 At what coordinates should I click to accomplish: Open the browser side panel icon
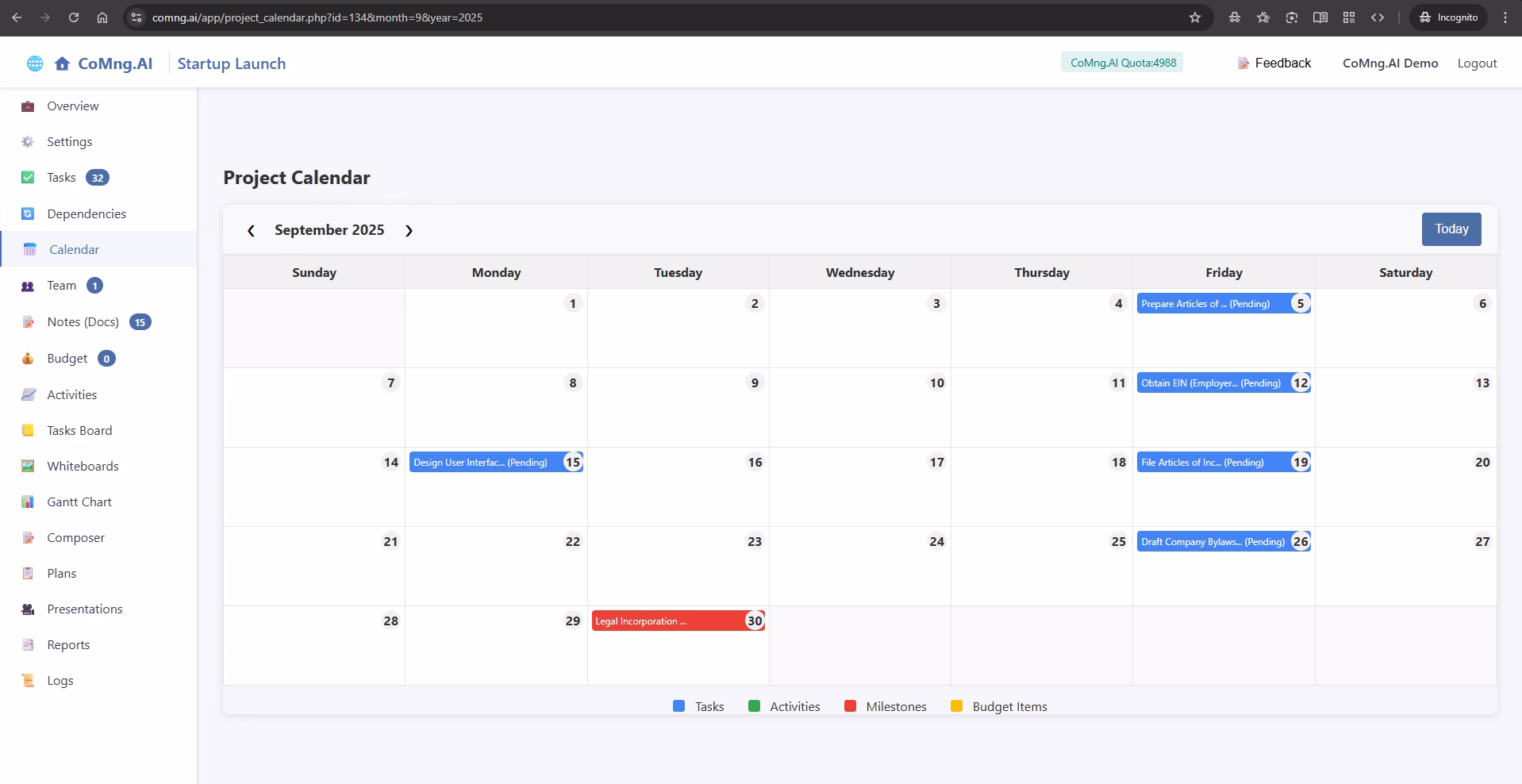coord(1320,17)
